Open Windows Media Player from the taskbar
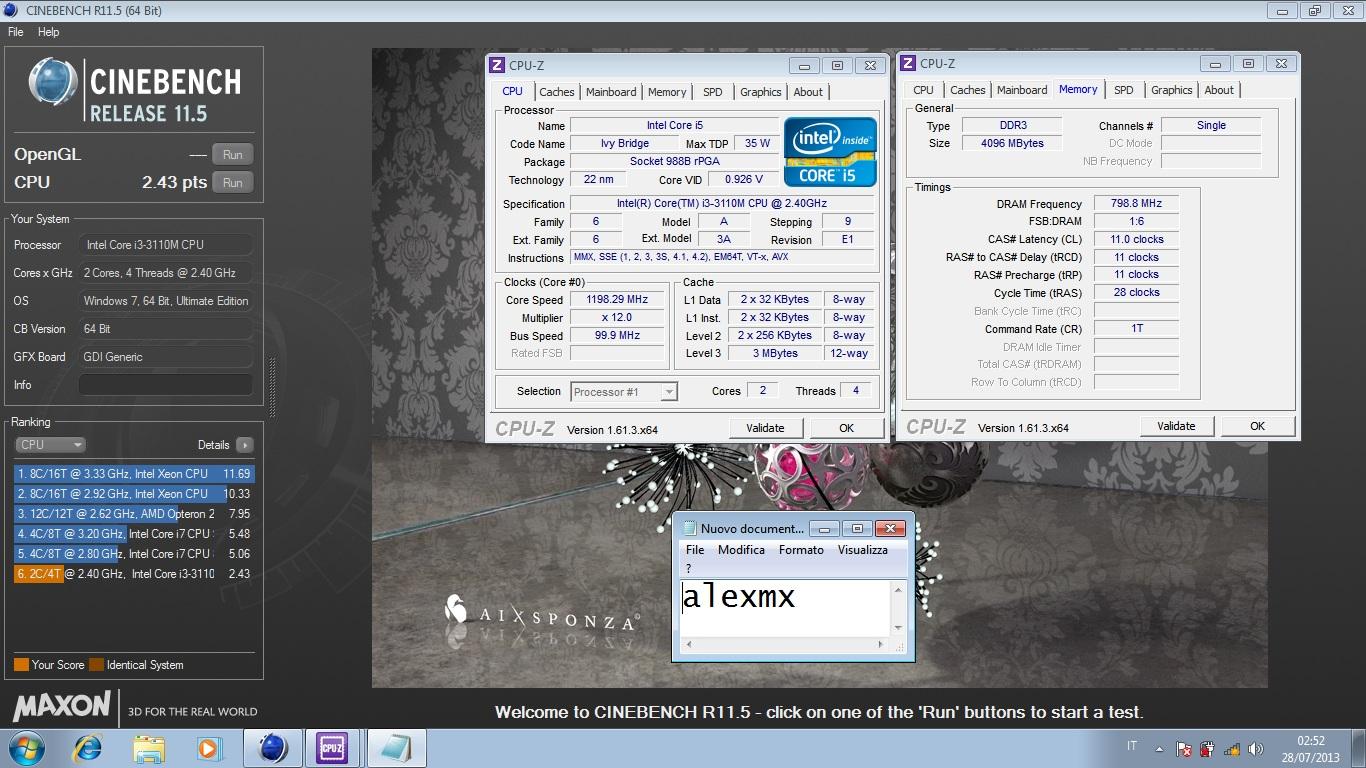Screen dimensions: 1366x768 pyautogui.click(x=209, y=748)
